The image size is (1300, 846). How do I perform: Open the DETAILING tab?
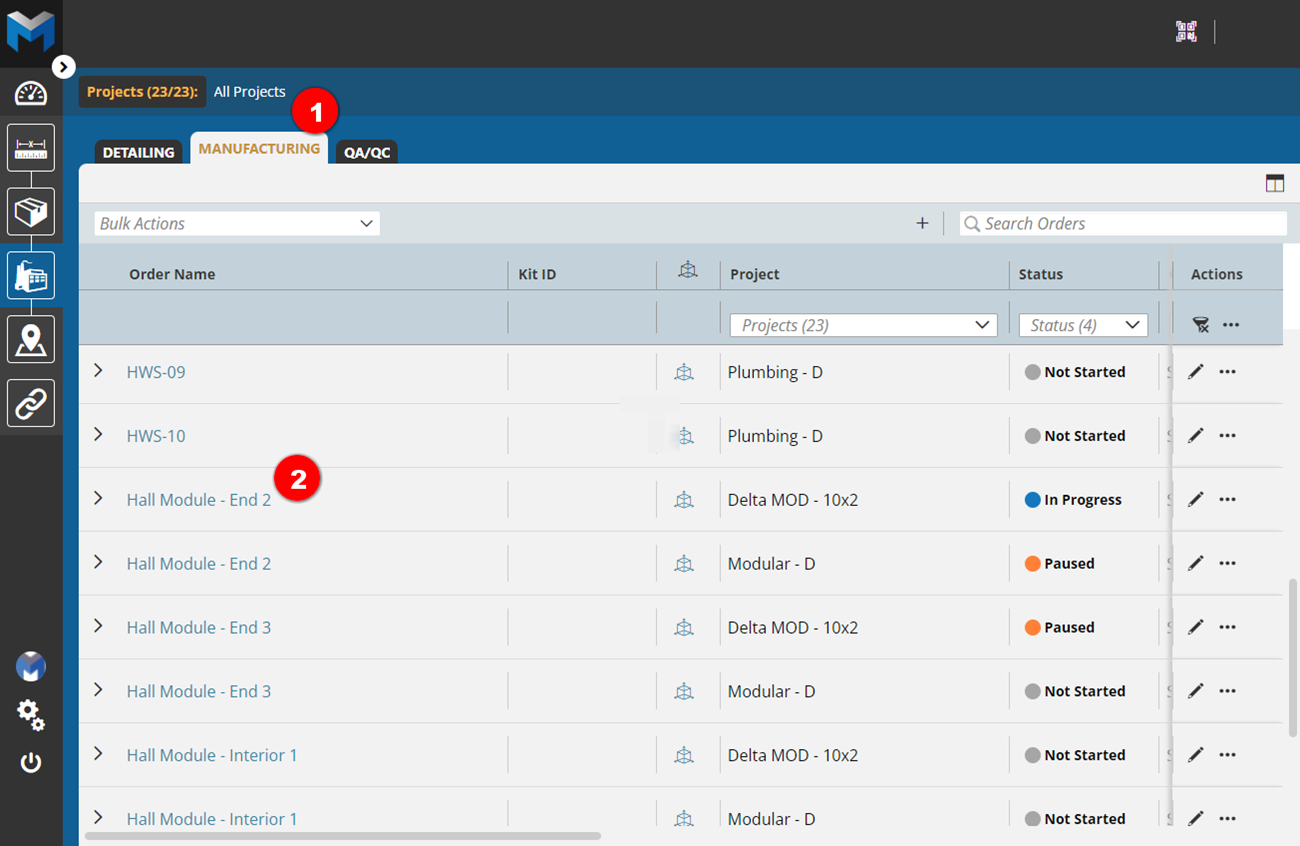(138, 152)
